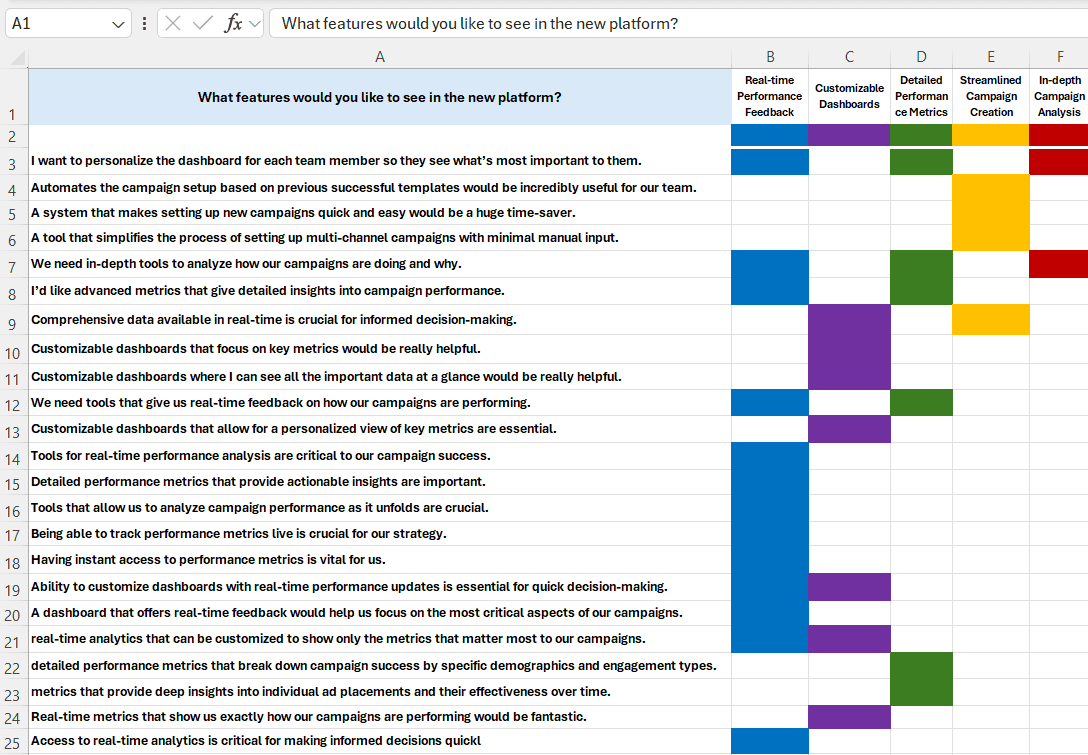1088x755 pixels.
Task: Click the blue cell in row 2
Action: [x=770, y=135]
